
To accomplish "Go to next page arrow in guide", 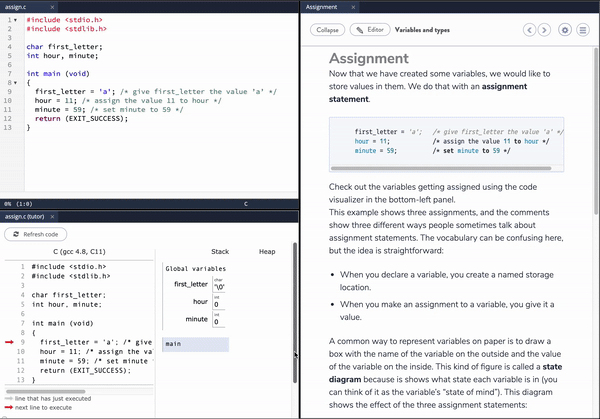I will (x=544, y=30).
